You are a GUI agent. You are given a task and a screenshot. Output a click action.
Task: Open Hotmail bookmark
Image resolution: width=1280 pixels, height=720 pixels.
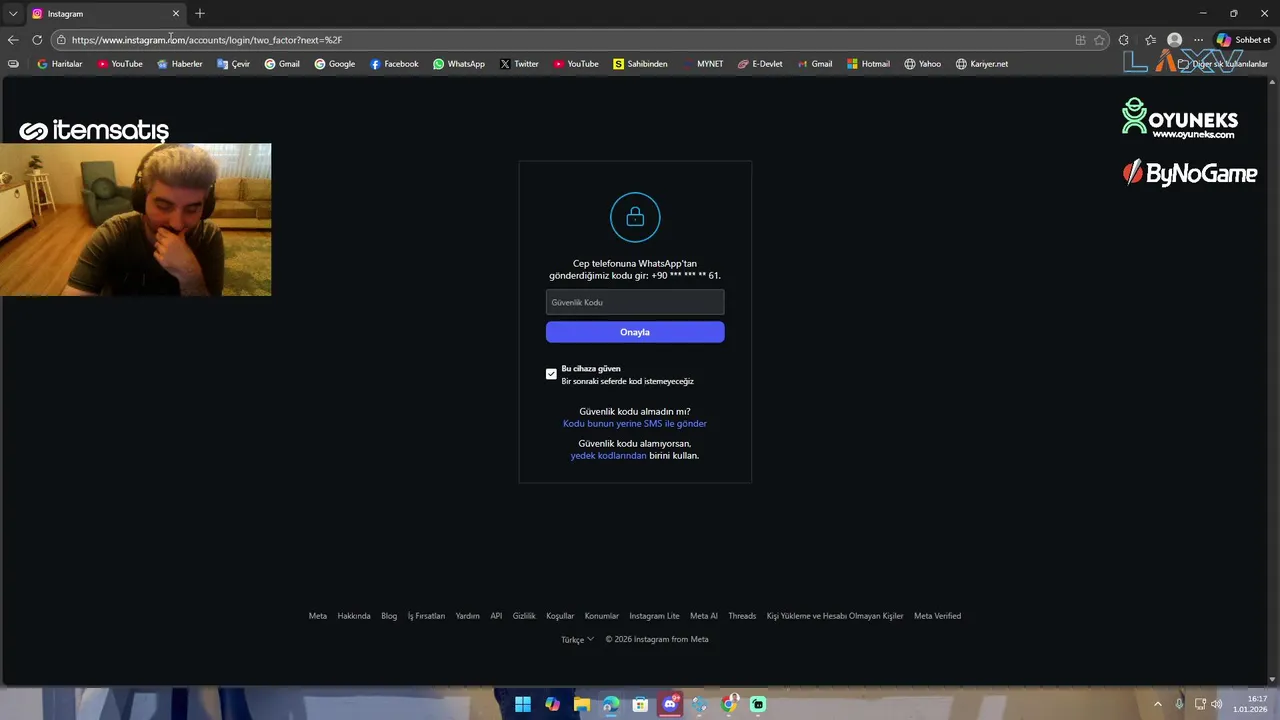(x=868, y=64)
